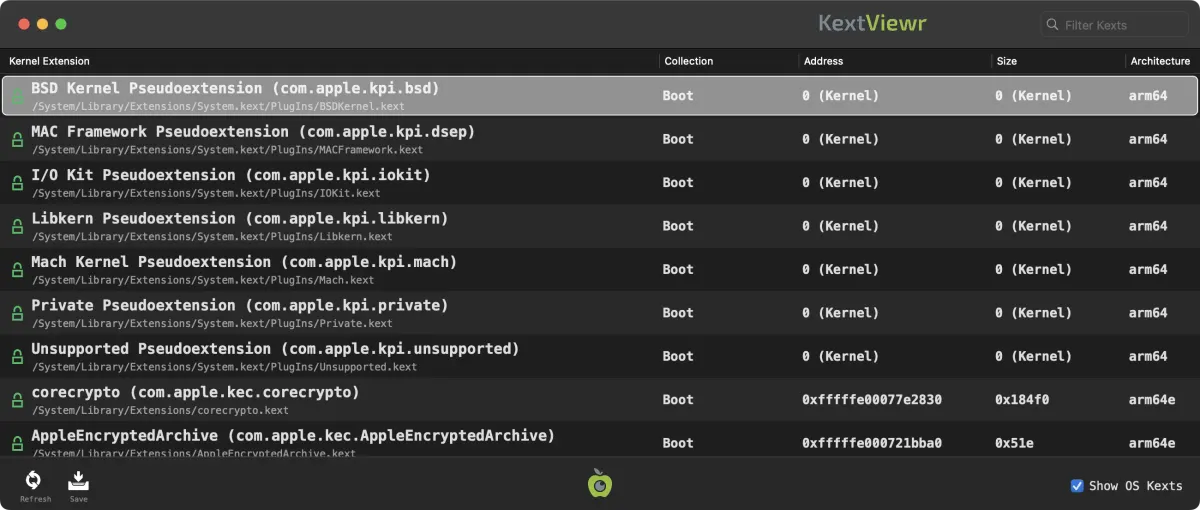Click size value 0x51e
This screenshot has width=1200, height=510.
click(x=1012, y=443)
